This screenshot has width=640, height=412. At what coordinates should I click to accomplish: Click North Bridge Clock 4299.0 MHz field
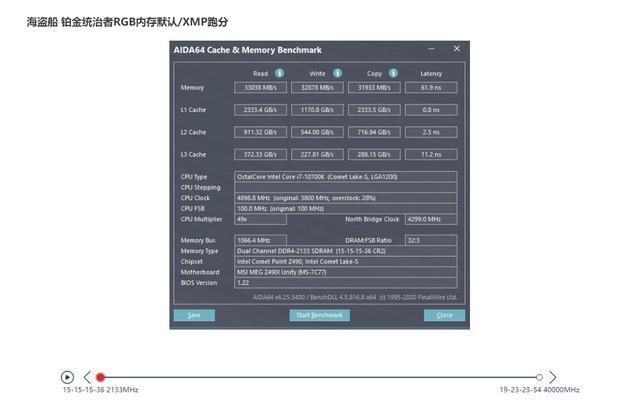tap(431, 219)
